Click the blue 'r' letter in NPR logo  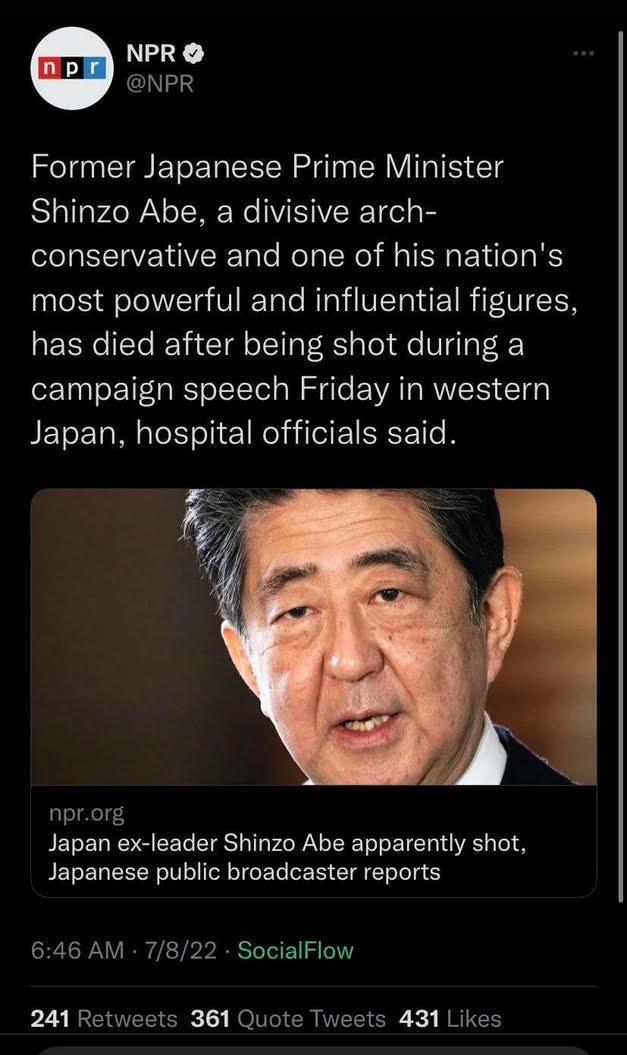[x=96, y=68]
